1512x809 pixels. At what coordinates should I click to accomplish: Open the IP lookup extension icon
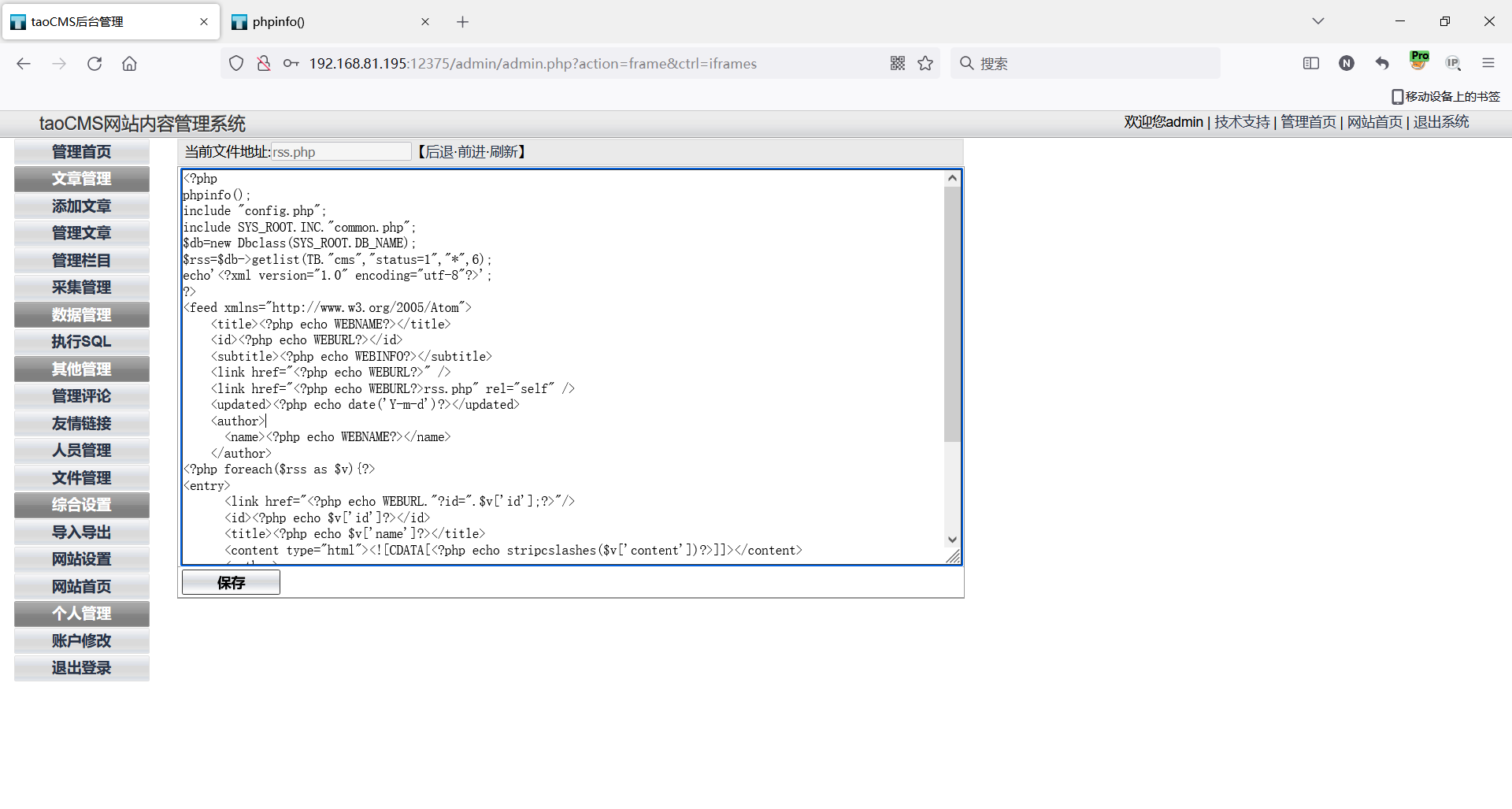1454,64
